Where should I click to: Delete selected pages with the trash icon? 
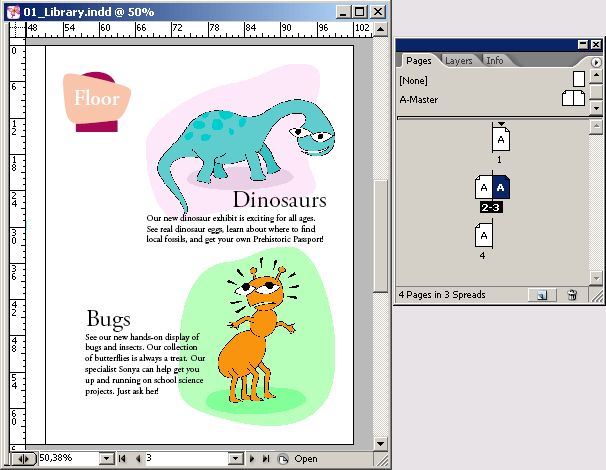pos(572,295)
